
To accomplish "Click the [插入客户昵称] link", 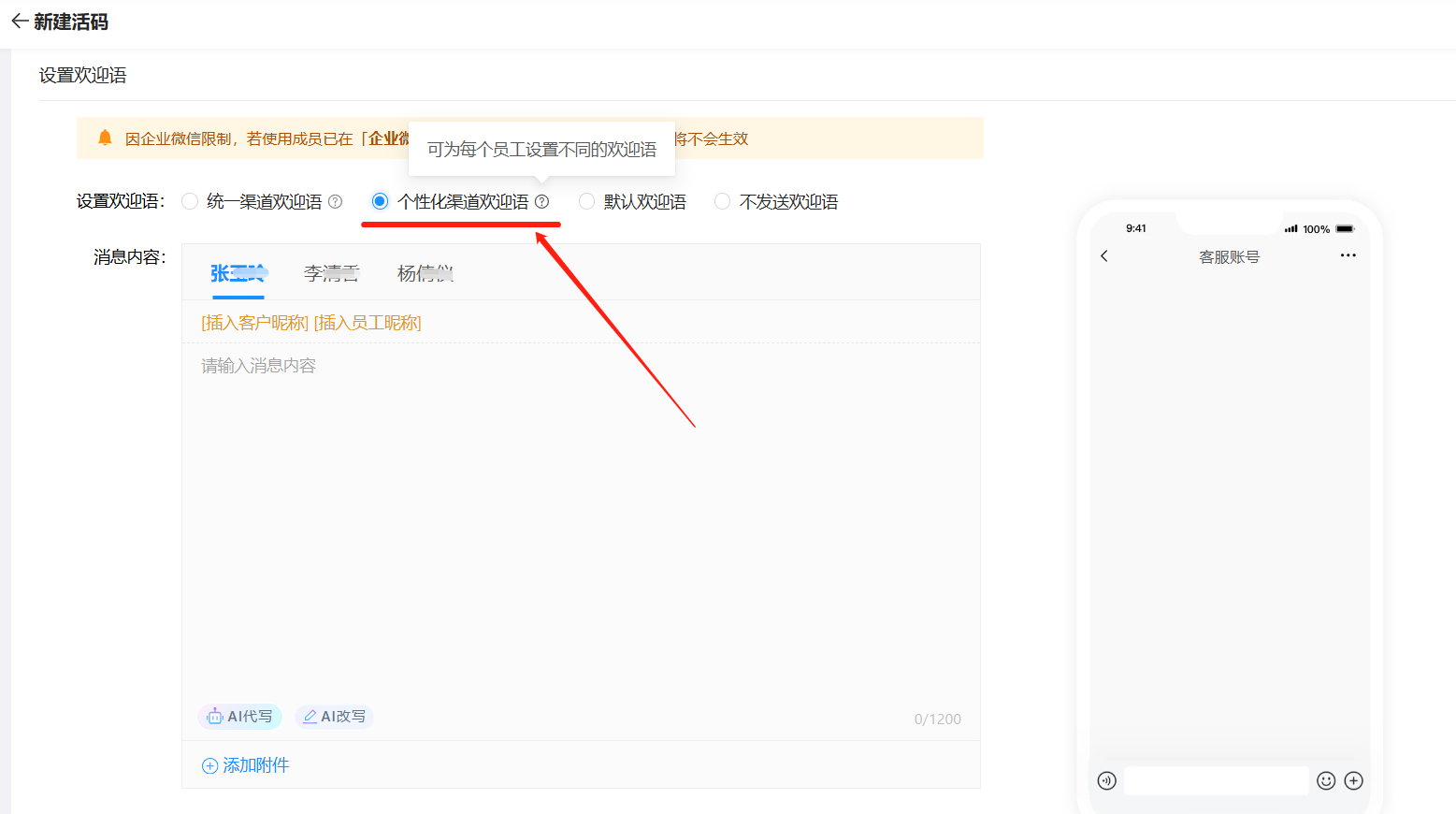I will (255, 323).
